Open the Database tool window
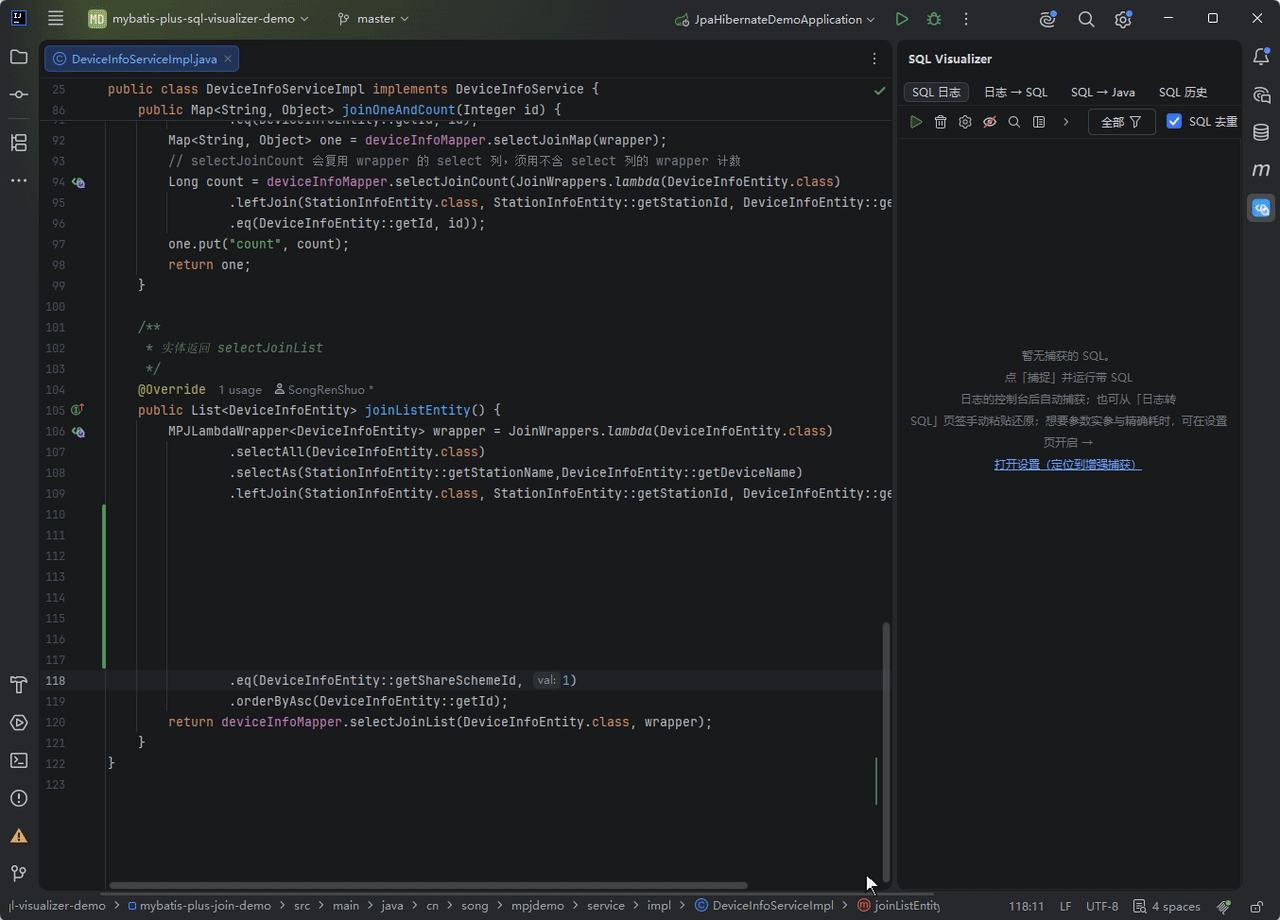Image resolution: width=1280 pixels, height=920 pixels. click(x=1261, y=132)
